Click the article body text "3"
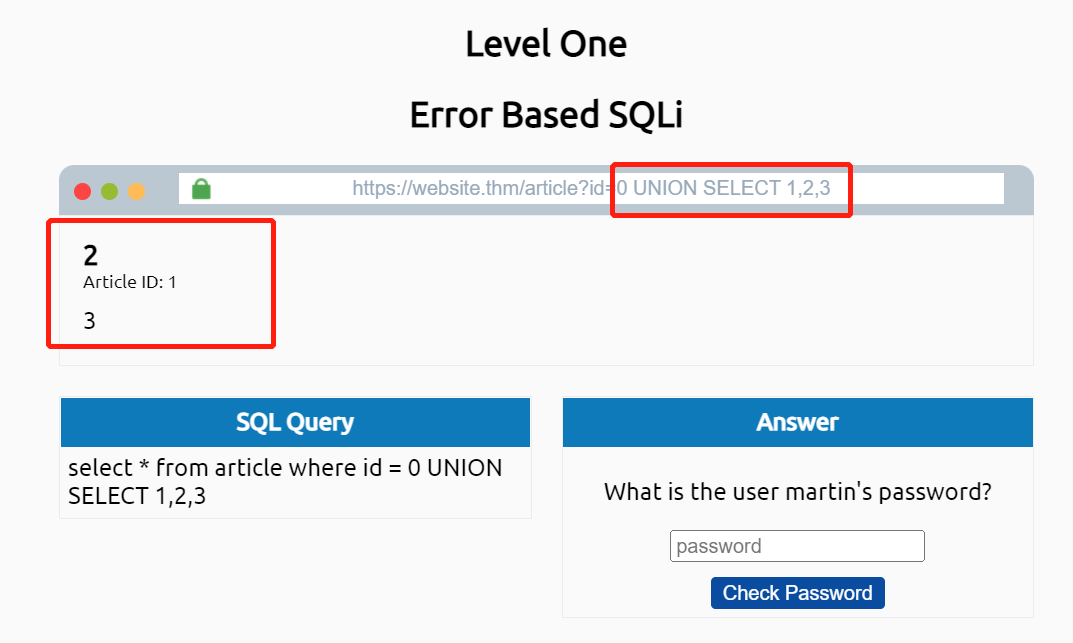Image resolution: width=1073 pixels, height=643 pixels. [x=90, y=321]
